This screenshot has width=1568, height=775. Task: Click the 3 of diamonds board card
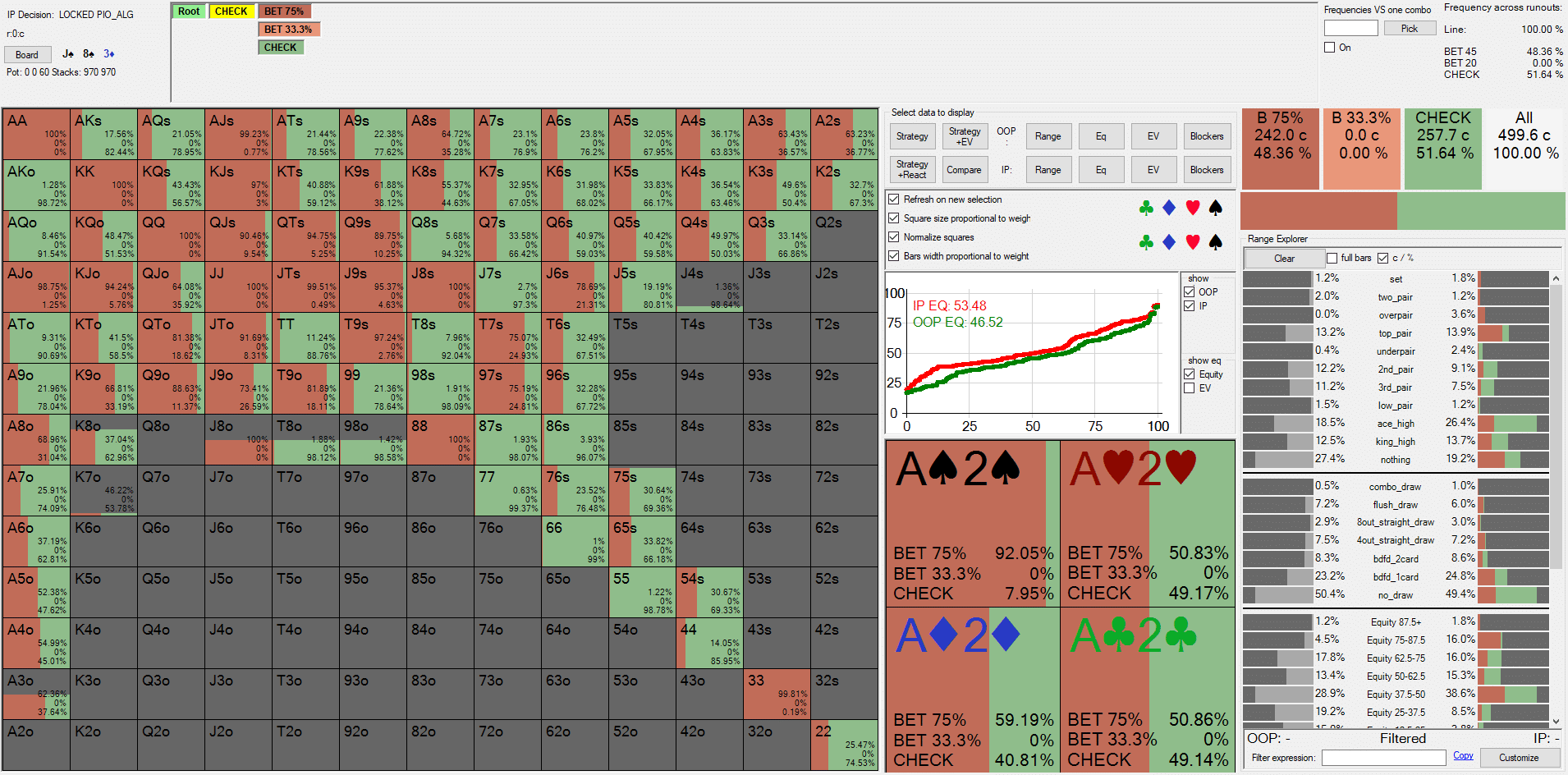(109, 54)
